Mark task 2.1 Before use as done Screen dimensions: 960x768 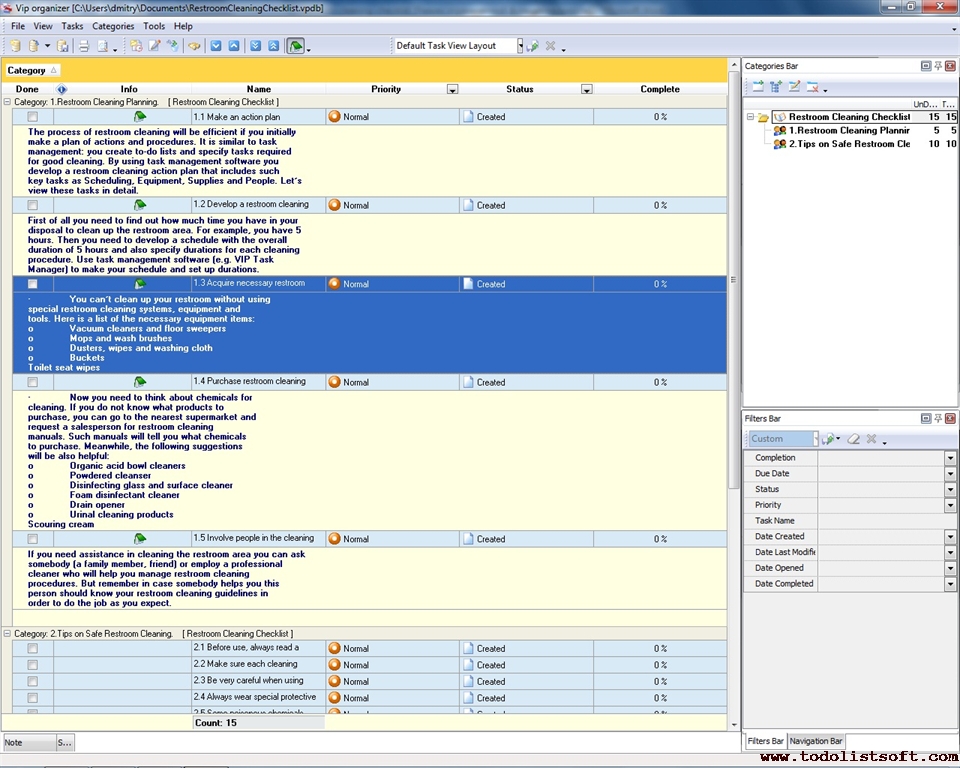(x=32, y=648)
